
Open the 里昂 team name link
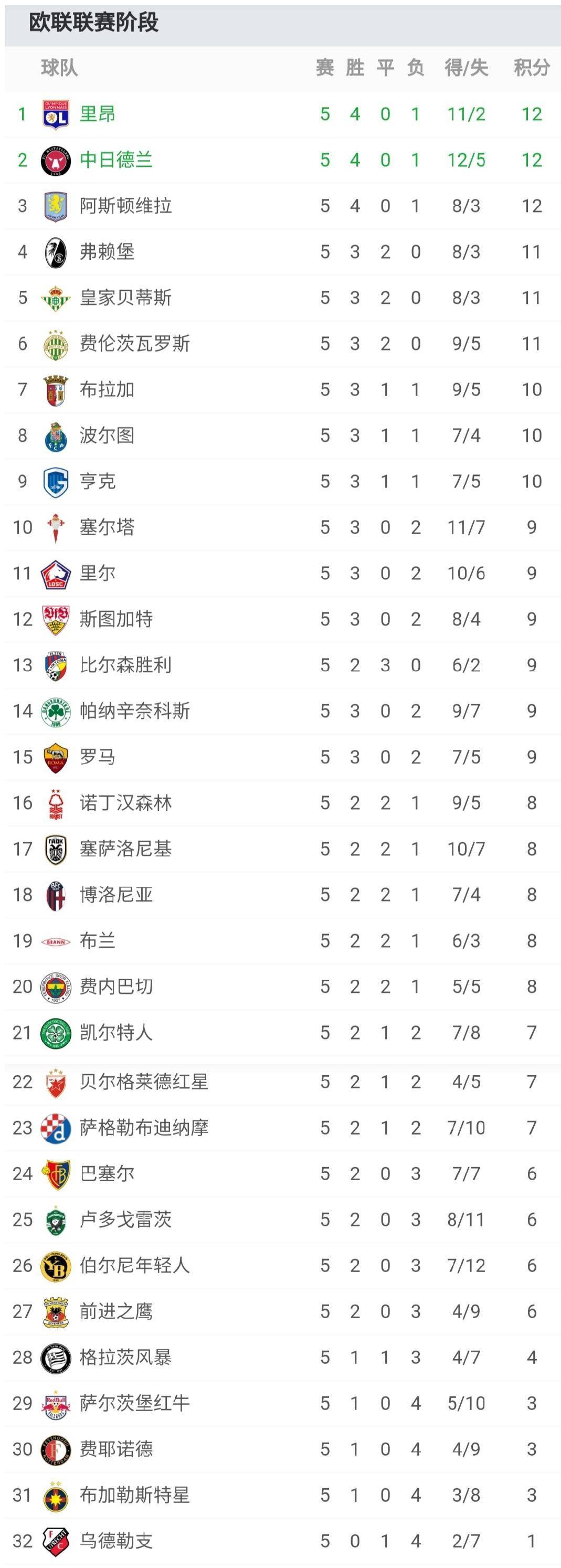pos(98,114)
